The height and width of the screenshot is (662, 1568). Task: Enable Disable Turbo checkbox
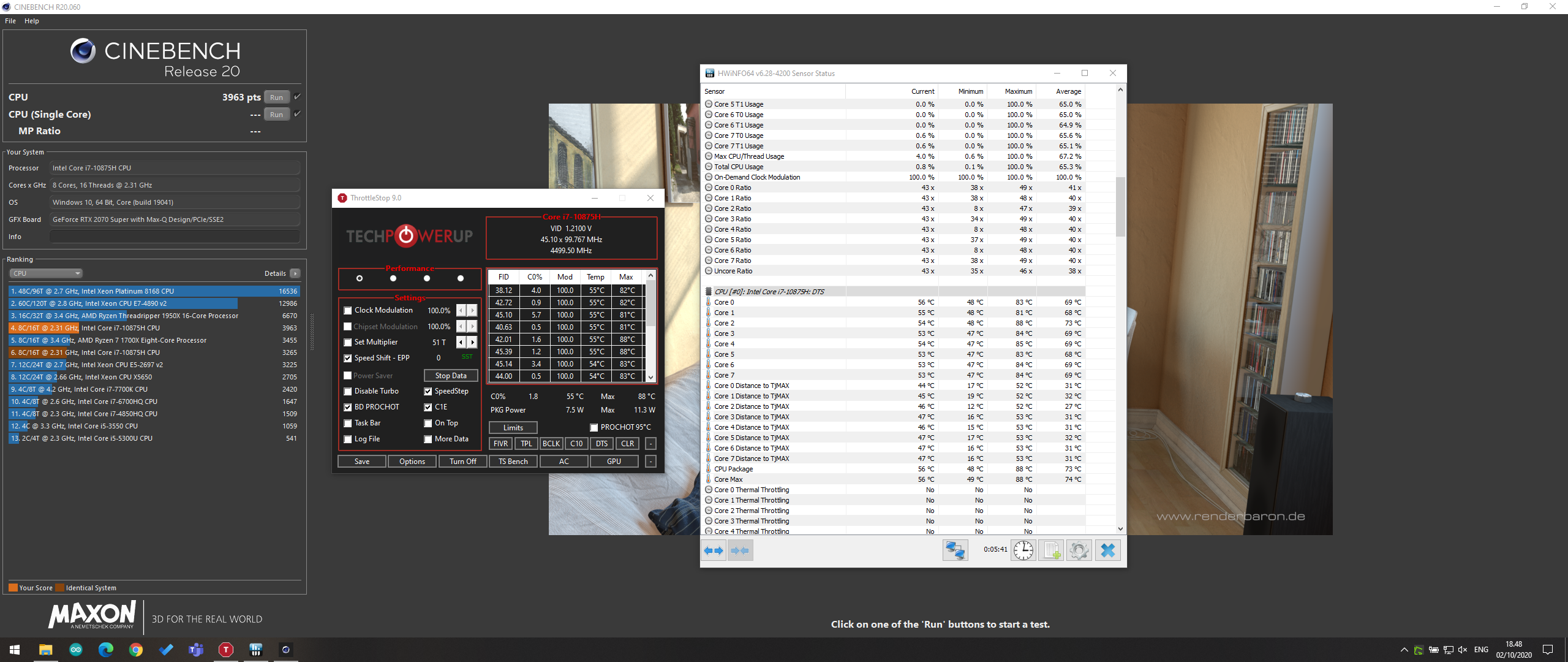tap(348, 391)
